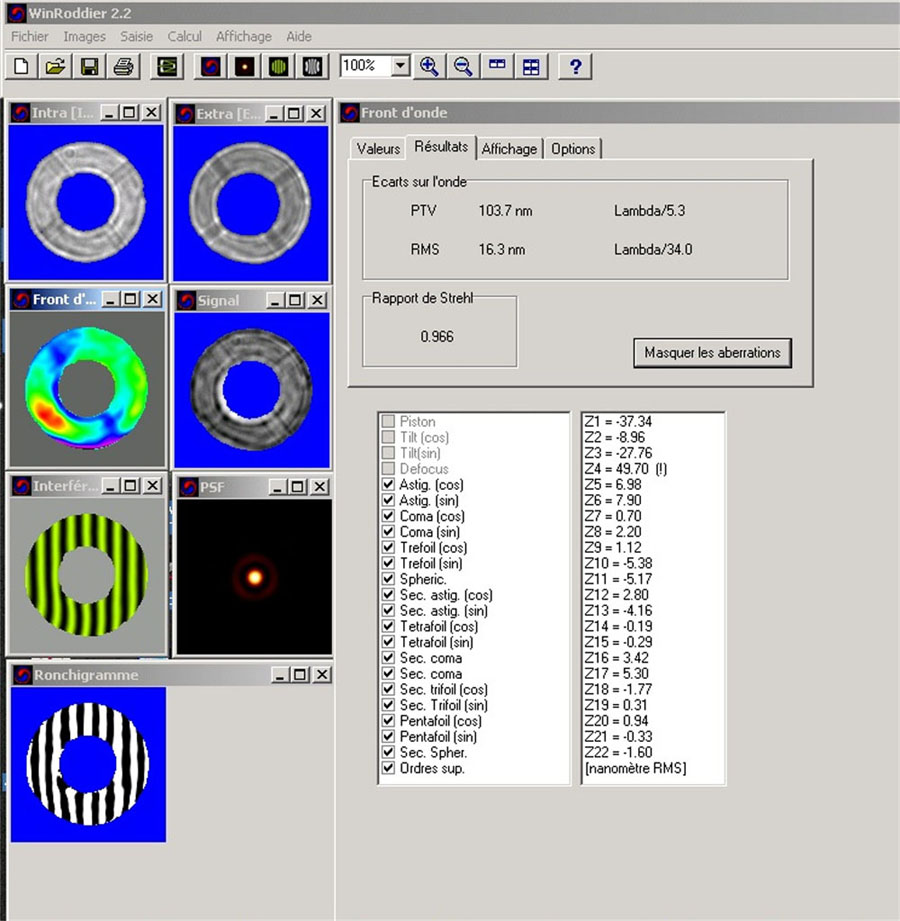Click the Masquer les aberrations button
900x921 pixels.
coord(712,353)
